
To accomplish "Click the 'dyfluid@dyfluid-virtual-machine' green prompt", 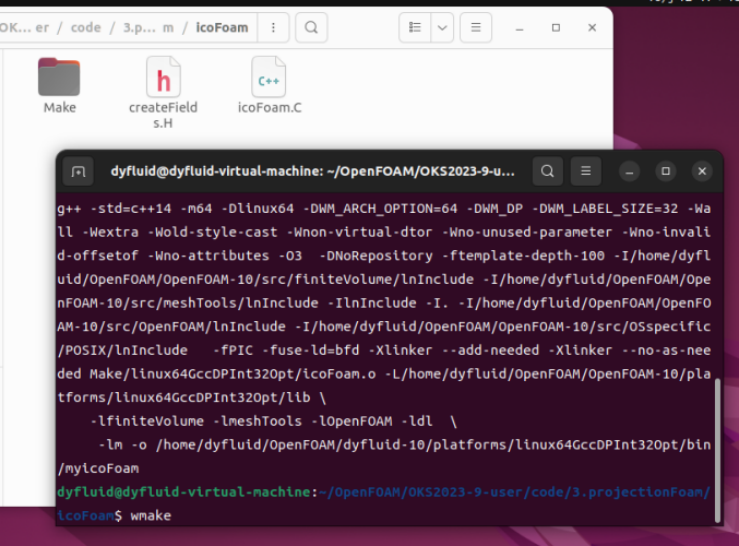I will [x=184, y=492].
